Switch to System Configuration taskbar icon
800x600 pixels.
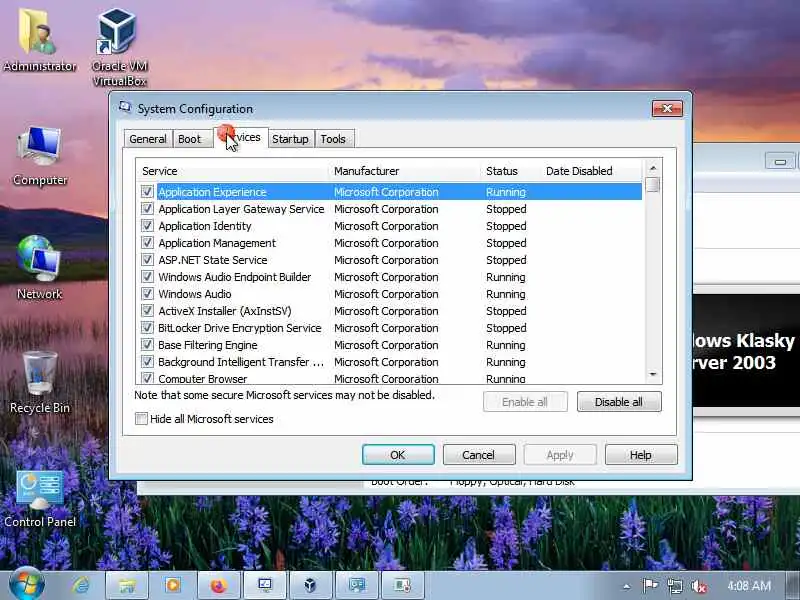point(265,585)
